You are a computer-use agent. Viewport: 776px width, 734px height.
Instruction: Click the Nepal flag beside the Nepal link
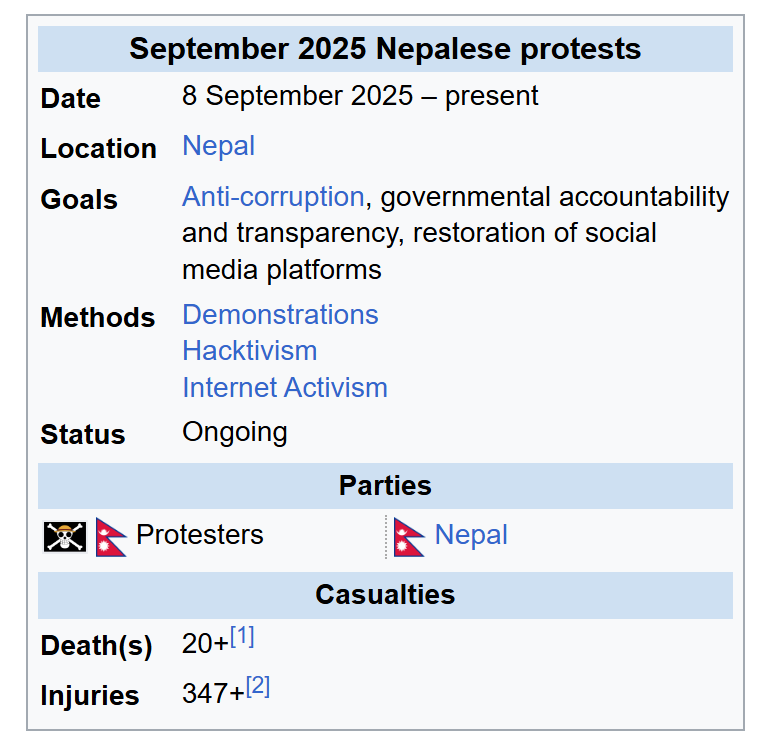(x=409, y=537)
